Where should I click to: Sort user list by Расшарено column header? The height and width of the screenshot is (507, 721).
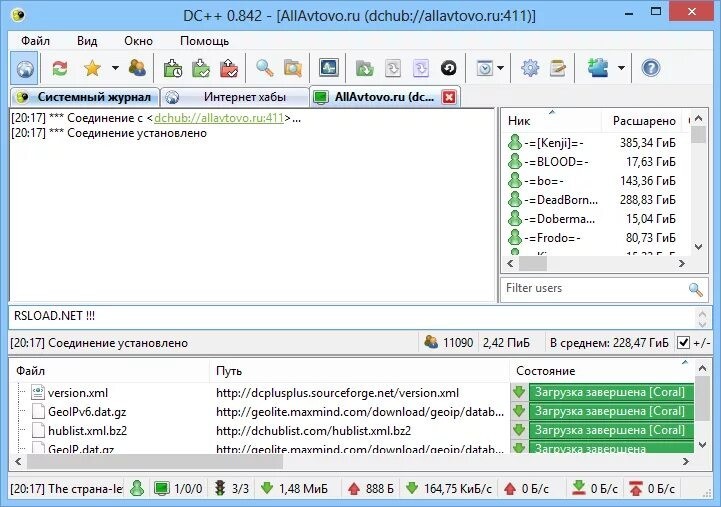point(644,120)
